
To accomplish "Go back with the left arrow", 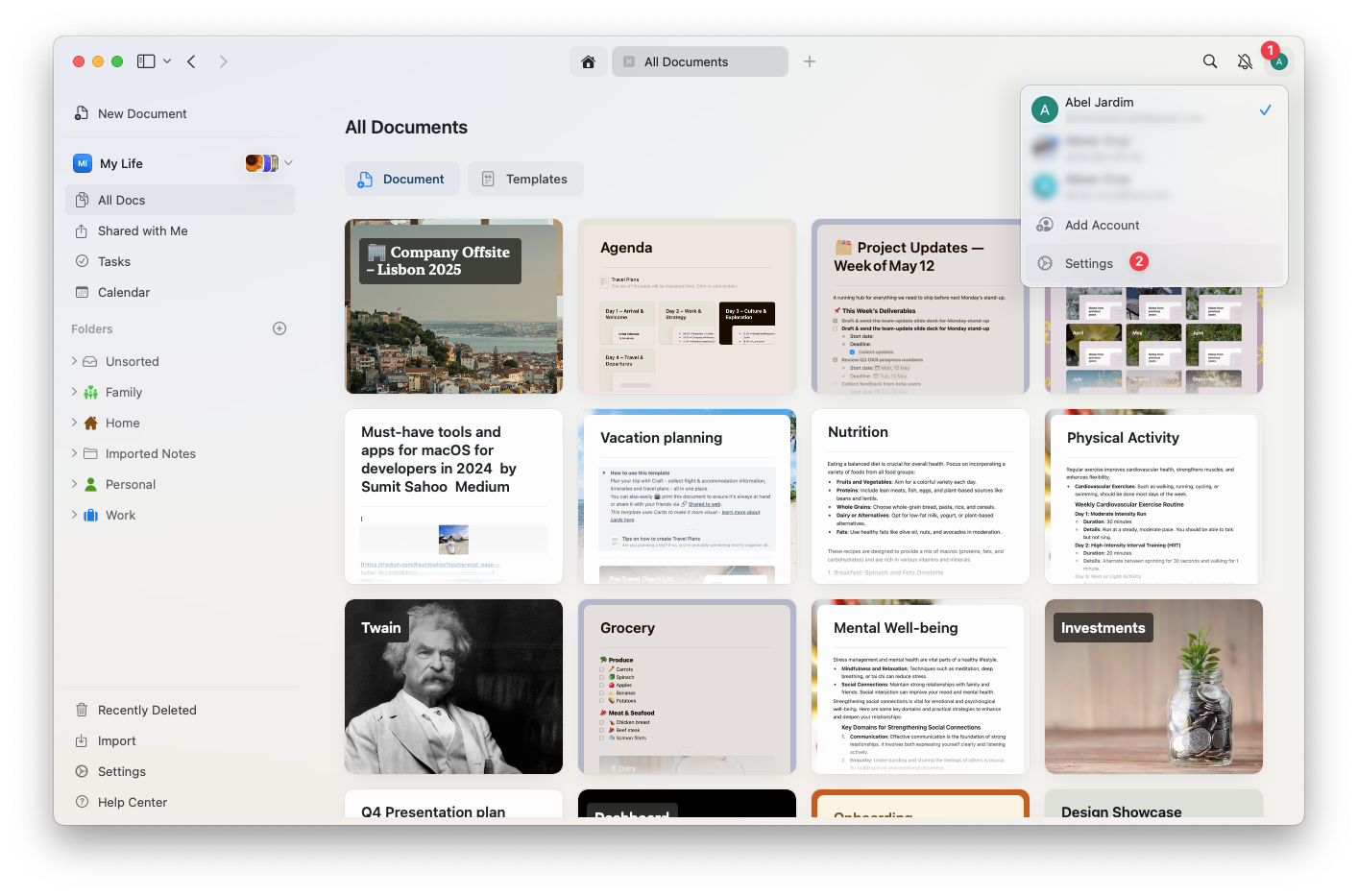I will tap(191, 61).
